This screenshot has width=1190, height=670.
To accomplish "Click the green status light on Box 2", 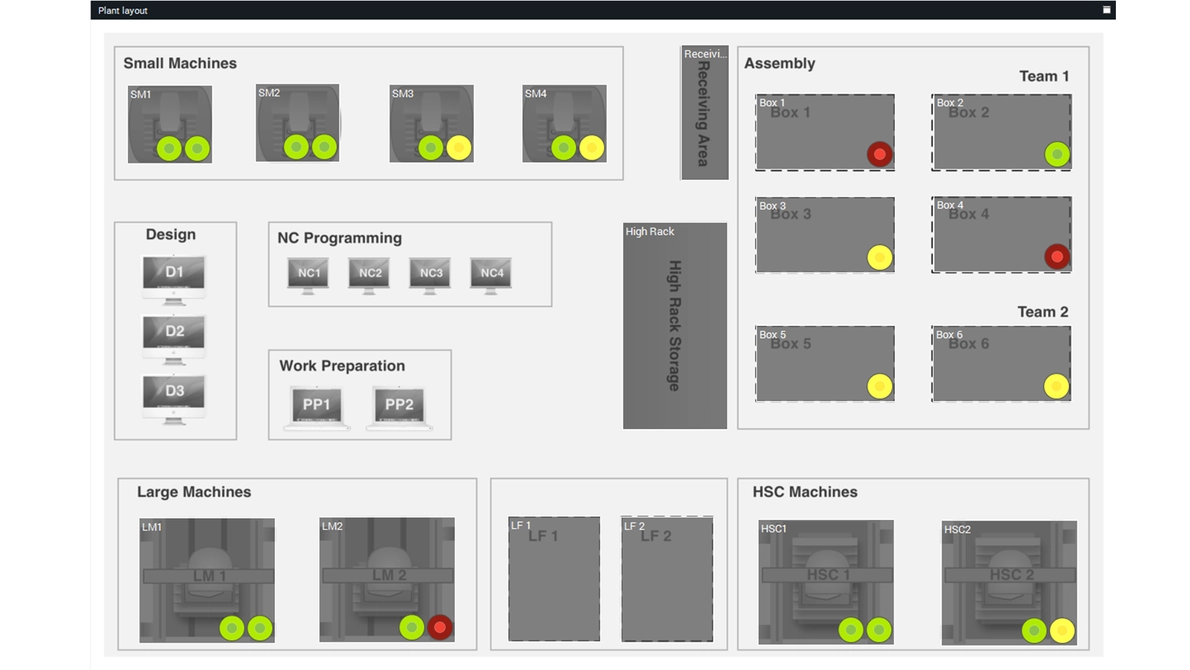I will [1057, 155].
